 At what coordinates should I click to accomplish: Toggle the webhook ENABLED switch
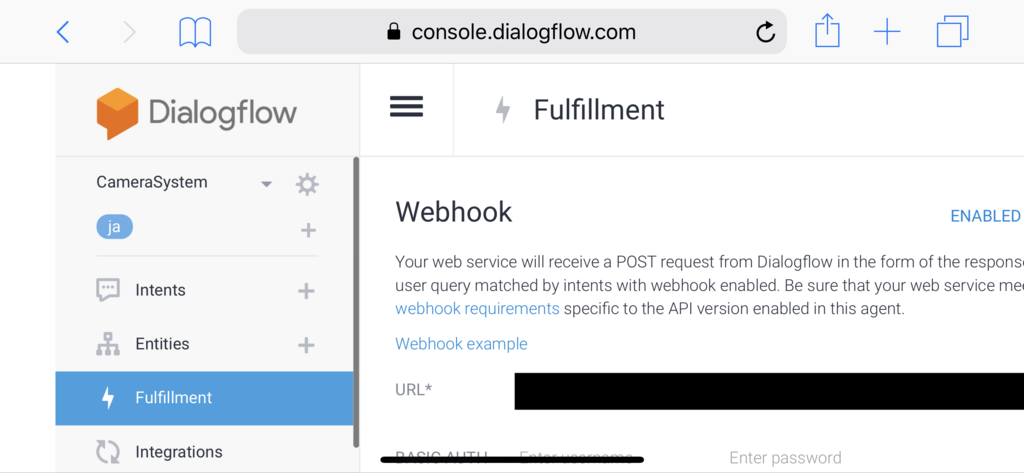[986, 216]
